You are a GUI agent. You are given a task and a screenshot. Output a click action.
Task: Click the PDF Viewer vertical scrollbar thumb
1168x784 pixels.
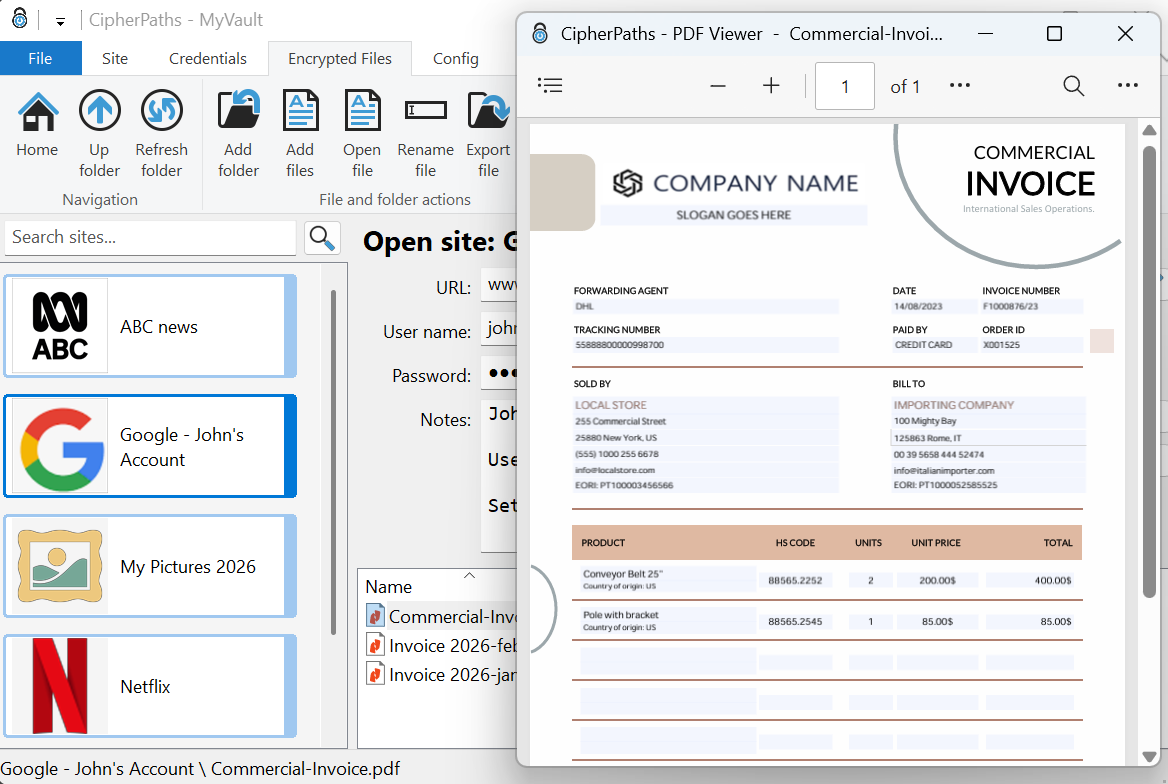pyautogui.click(x=1149, y=371)
